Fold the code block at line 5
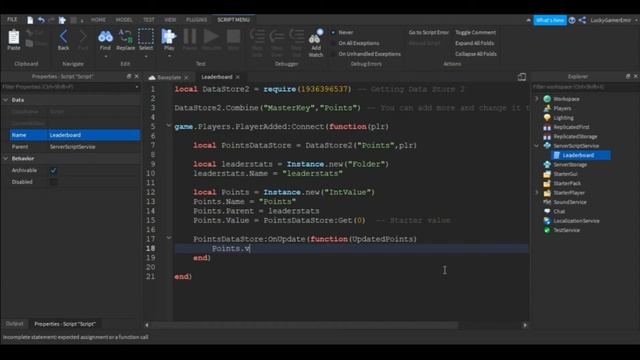Viewport: 640px width, 360px height. click(x=168, y=126)
